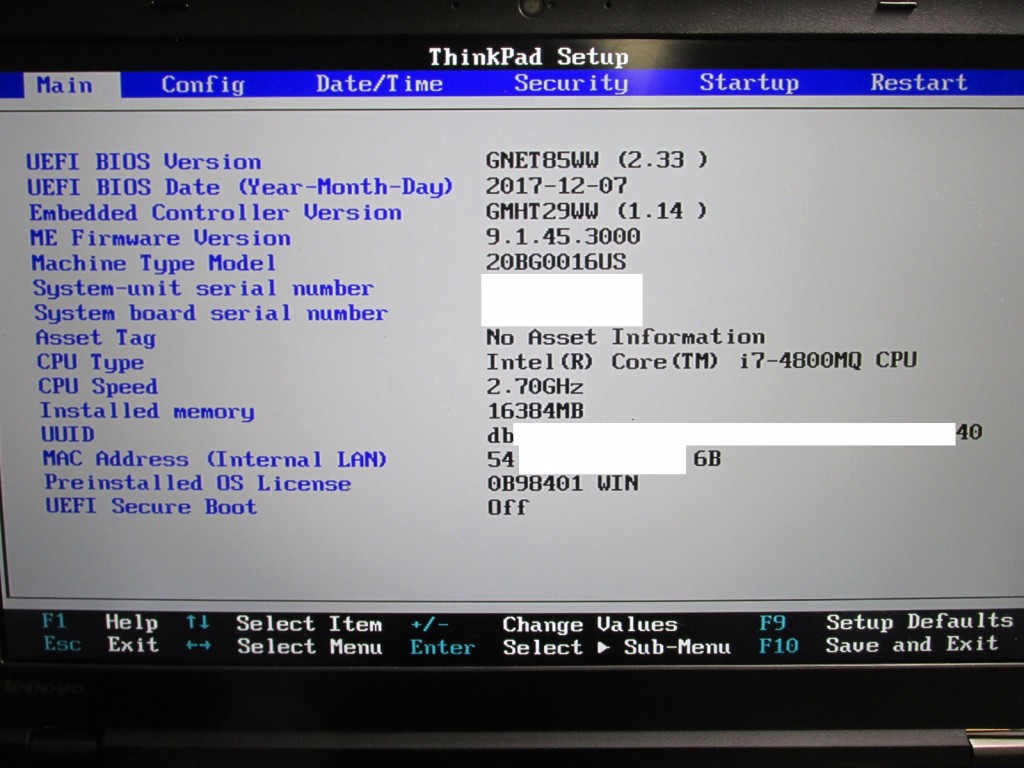Click the ThinkPad Setup title
This screenshot has width=1024, height=768.
point(528,57)
